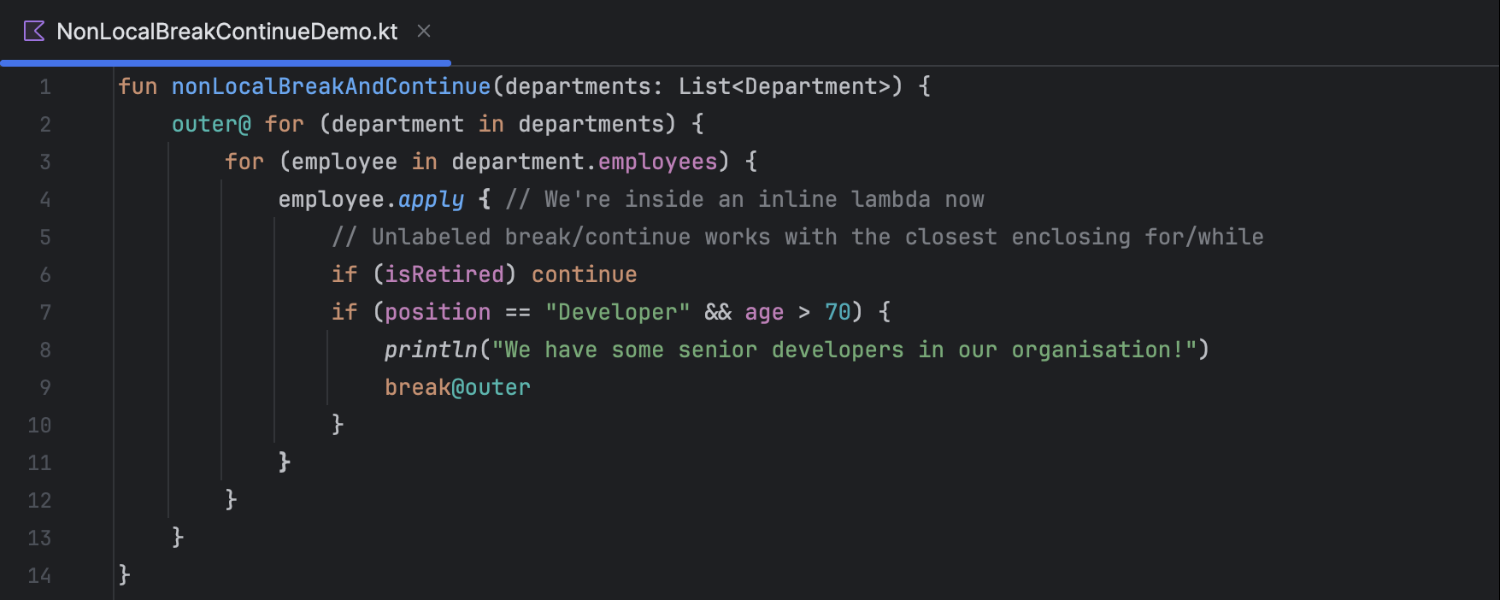Image resolution: width=1500 pixels, height=600 pixels.
Task: Click the apply lambda call on line 4
Action: point(431,199)
